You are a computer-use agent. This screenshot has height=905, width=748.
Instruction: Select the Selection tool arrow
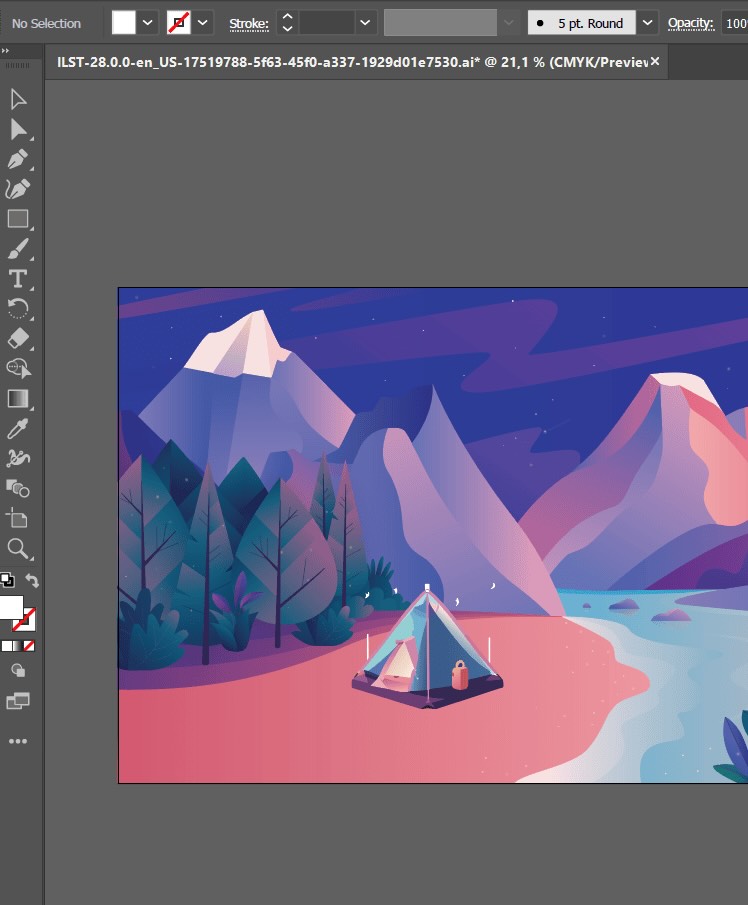[x=18, y=99]
